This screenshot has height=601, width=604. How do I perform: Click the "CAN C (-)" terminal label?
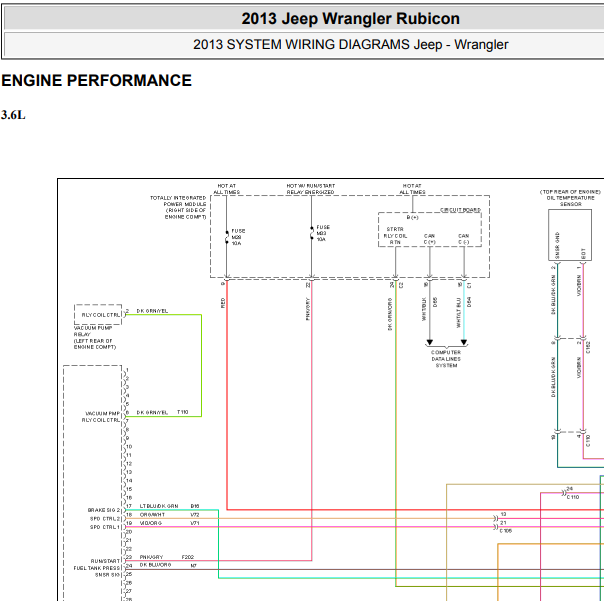click(463, 239)
